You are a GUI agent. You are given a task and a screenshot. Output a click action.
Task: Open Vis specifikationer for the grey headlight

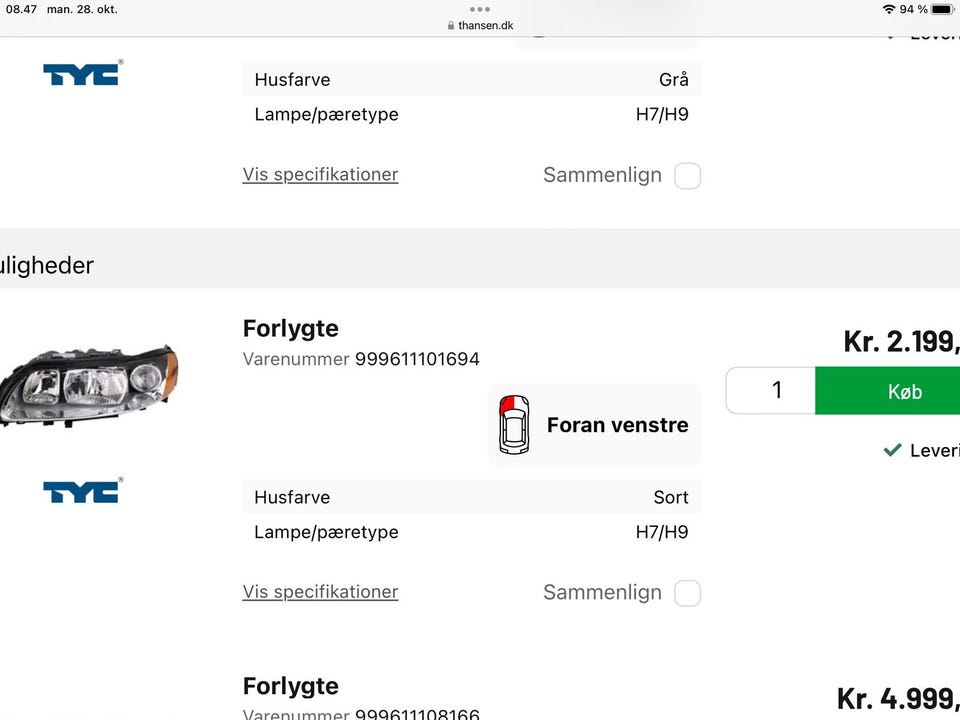320,174
